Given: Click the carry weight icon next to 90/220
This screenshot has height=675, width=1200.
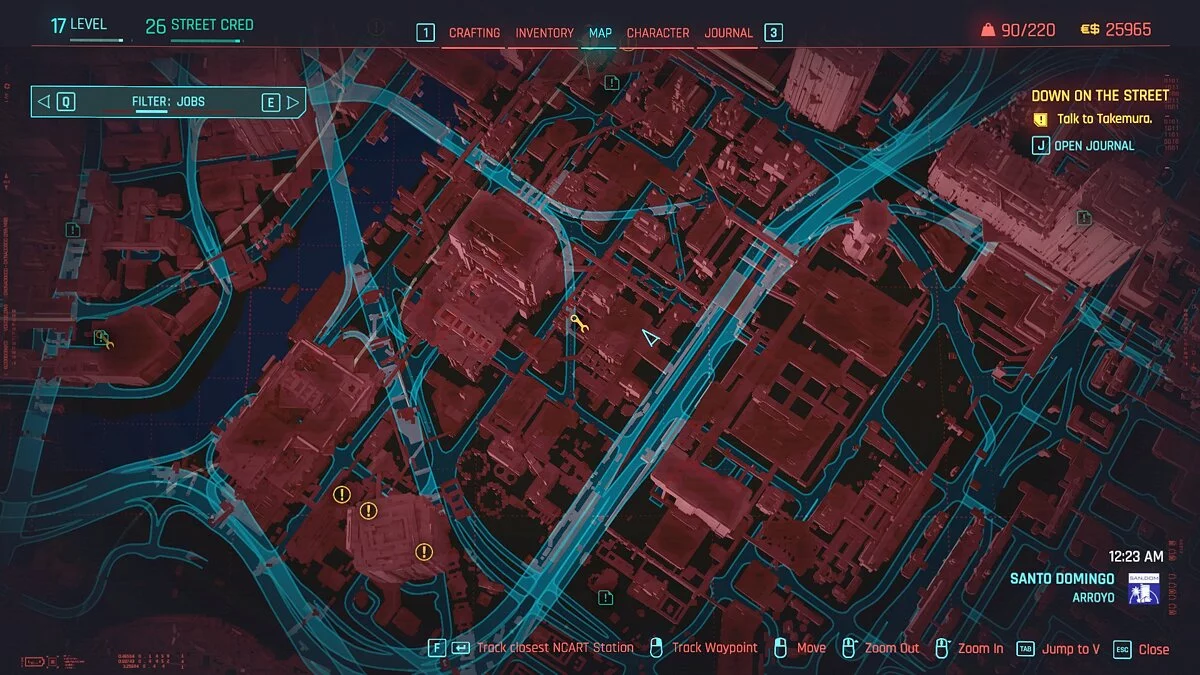Looking at the screenshot, I should (x=988, y=30).
